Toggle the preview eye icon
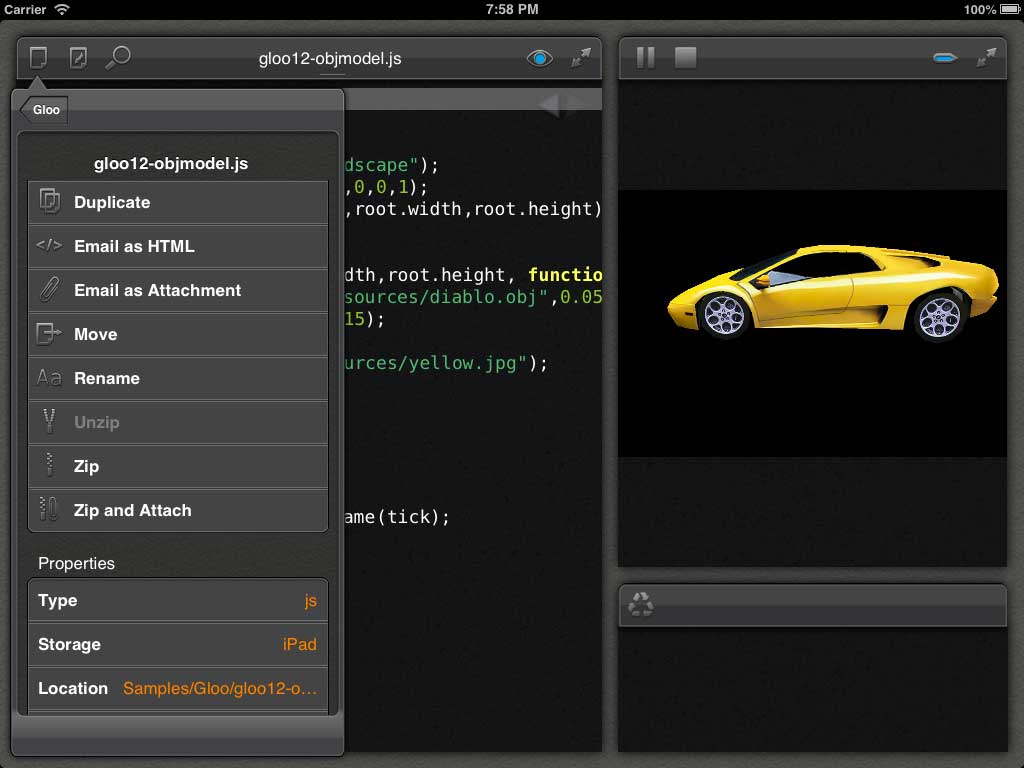The height and width of the screenshot is (768, 1024). point(539,58)
